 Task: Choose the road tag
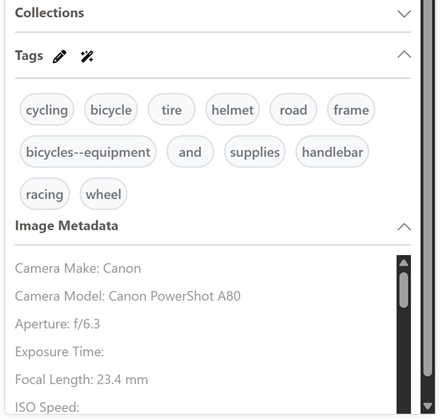pos(293,110)
